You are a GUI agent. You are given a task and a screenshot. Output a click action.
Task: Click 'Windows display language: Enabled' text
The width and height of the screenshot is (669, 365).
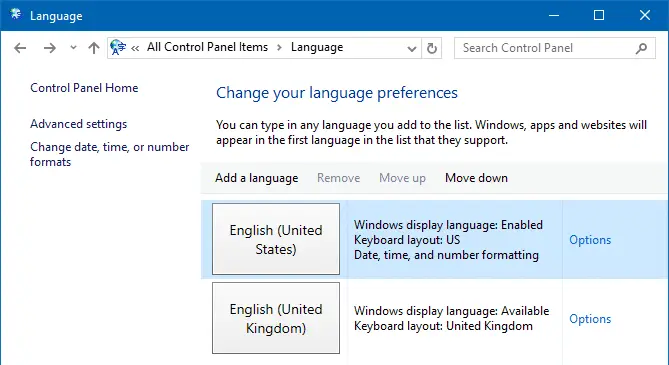(448, 225)
